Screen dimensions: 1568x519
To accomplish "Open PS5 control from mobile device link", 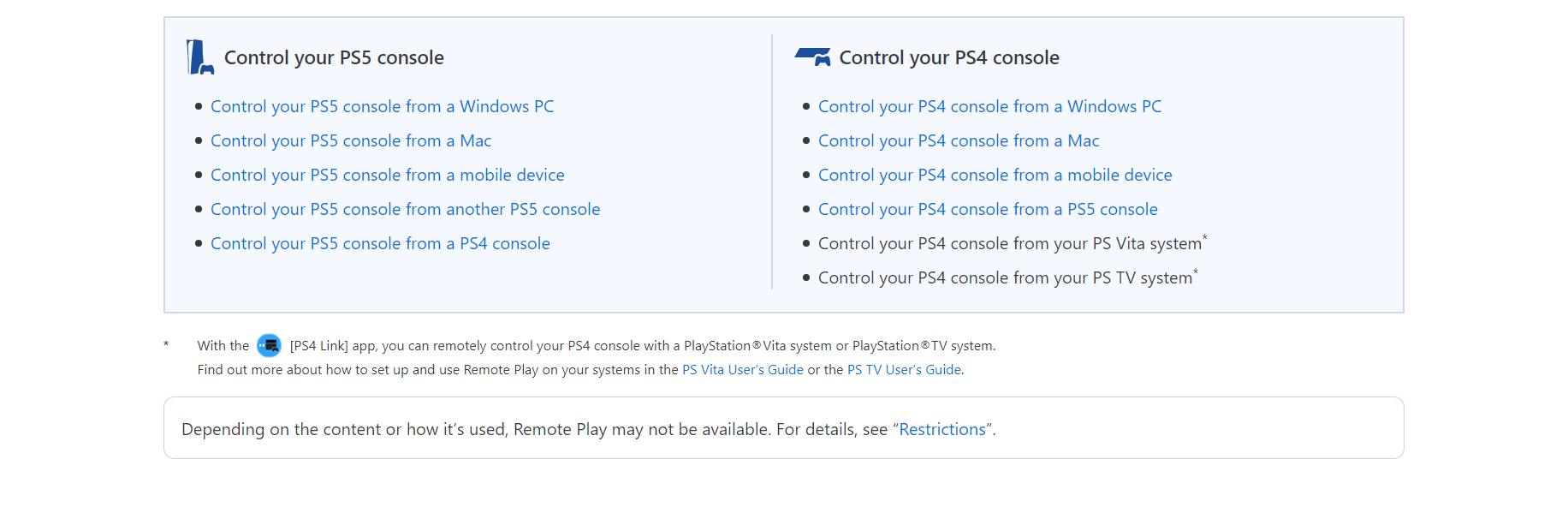I will pyautogui.click(x=387, y=175).
